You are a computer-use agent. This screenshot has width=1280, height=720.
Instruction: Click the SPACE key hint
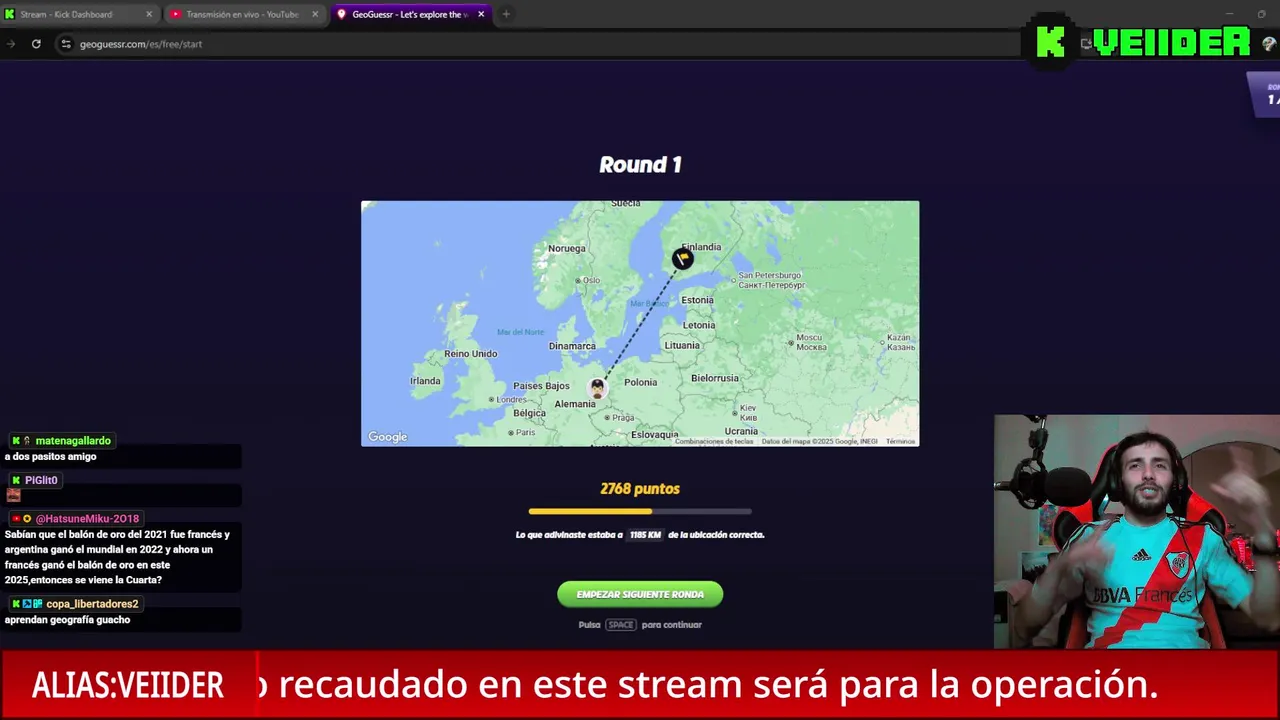(x=621, y=625)
